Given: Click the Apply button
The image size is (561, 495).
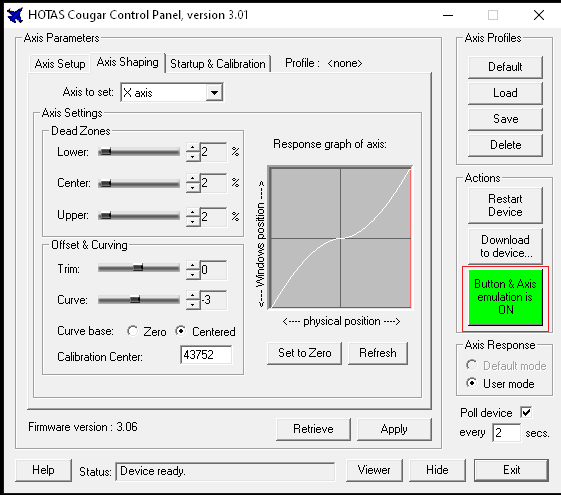Looking at the screenshot, I should coord(394,429).
